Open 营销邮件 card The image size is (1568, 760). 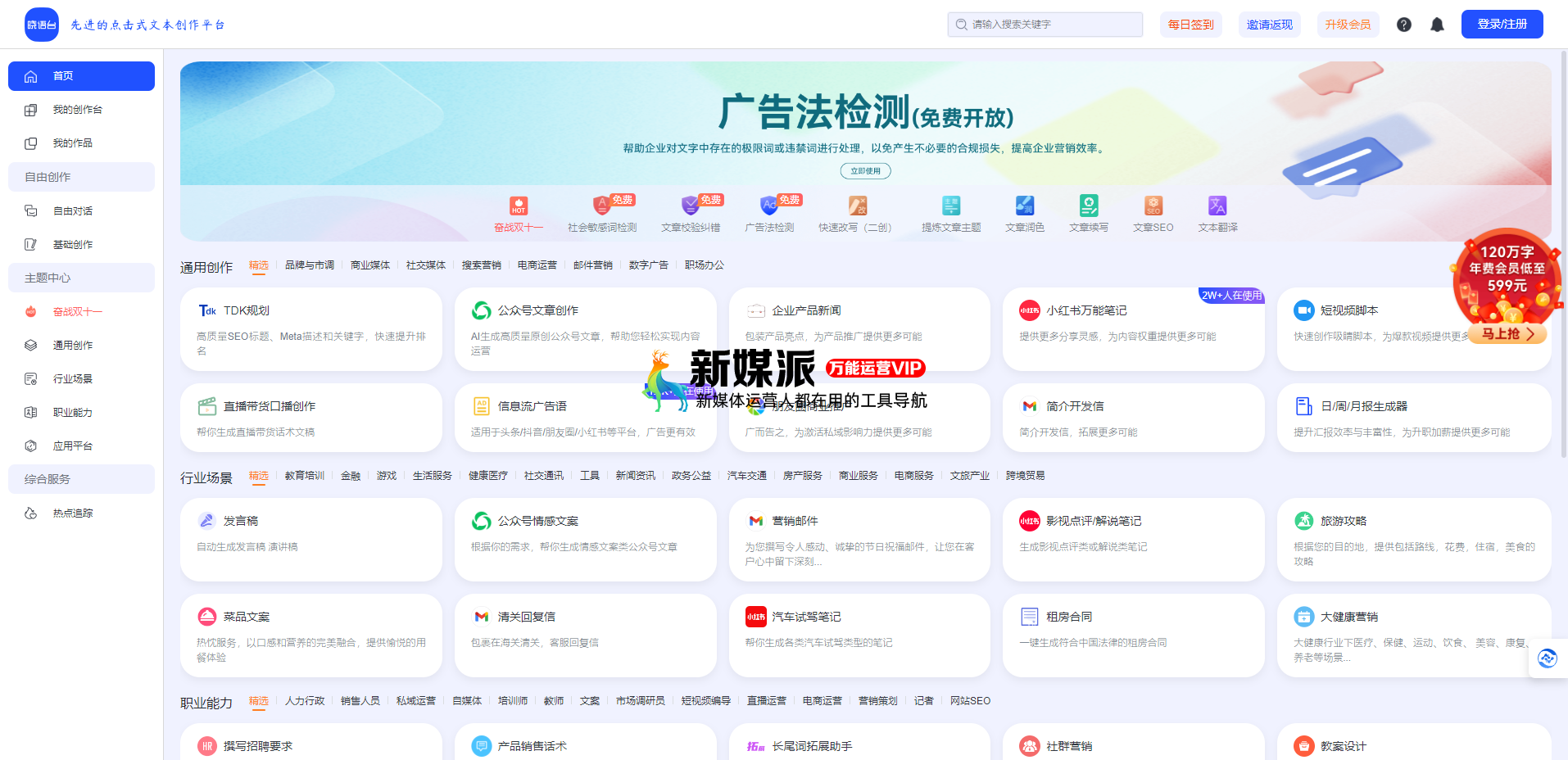tap(859, 540)
